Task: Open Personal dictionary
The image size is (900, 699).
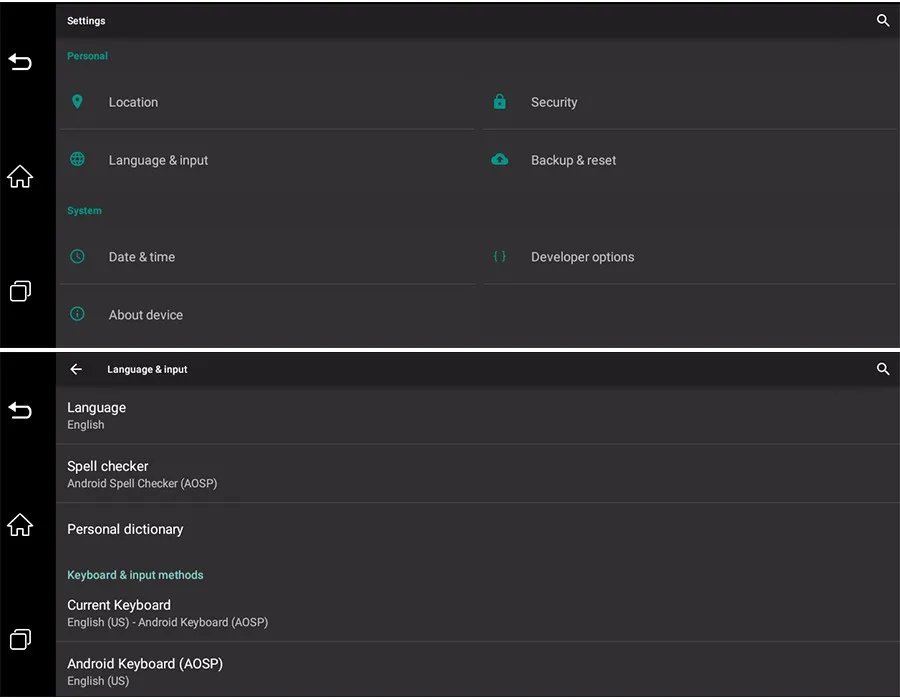Action: point(125,529)
